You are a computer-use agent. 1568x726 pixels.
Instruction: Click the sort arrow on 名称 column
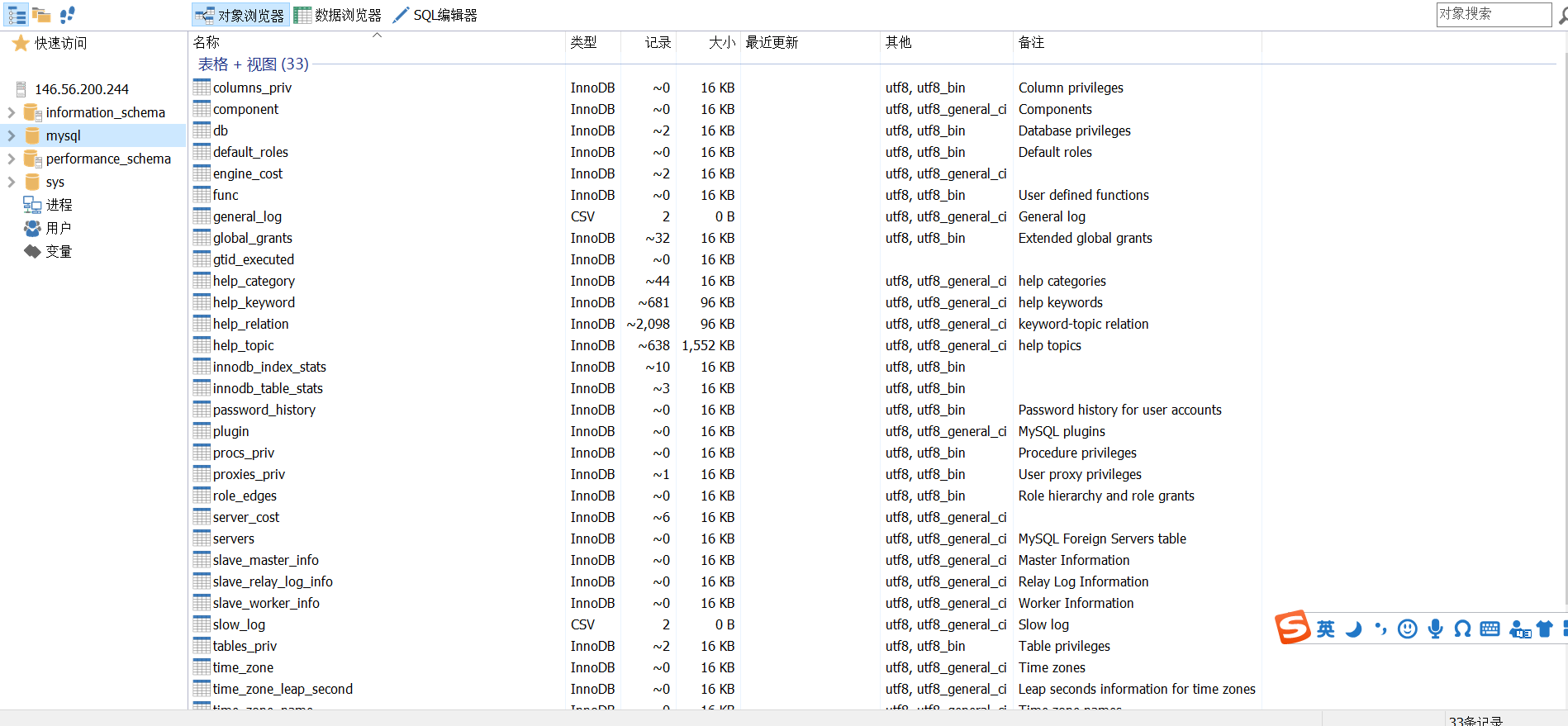[377, 36]
